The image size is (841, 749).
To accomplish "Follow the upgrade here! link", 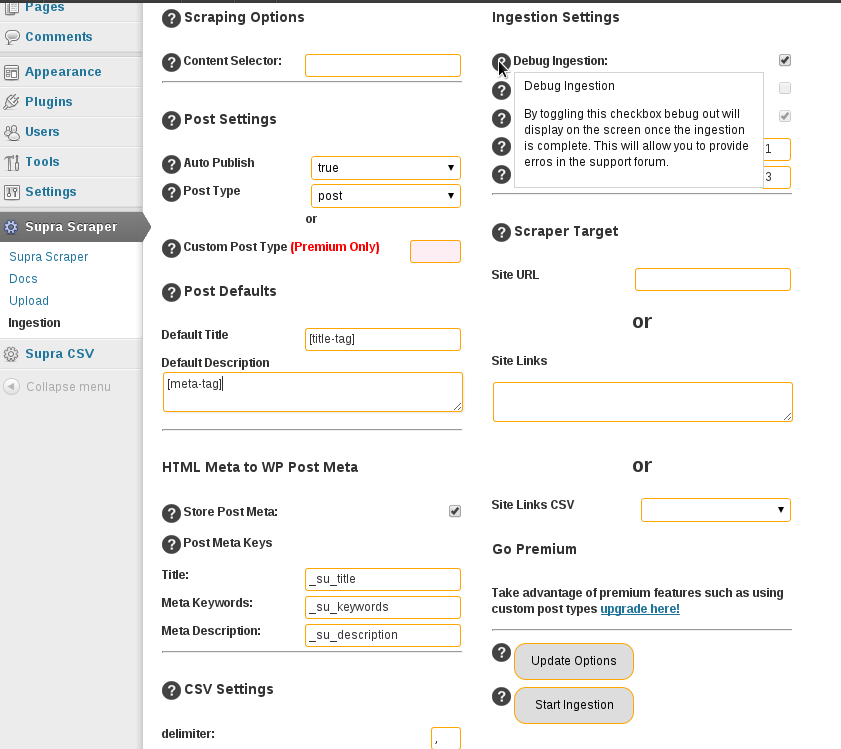I will [640, 609].
